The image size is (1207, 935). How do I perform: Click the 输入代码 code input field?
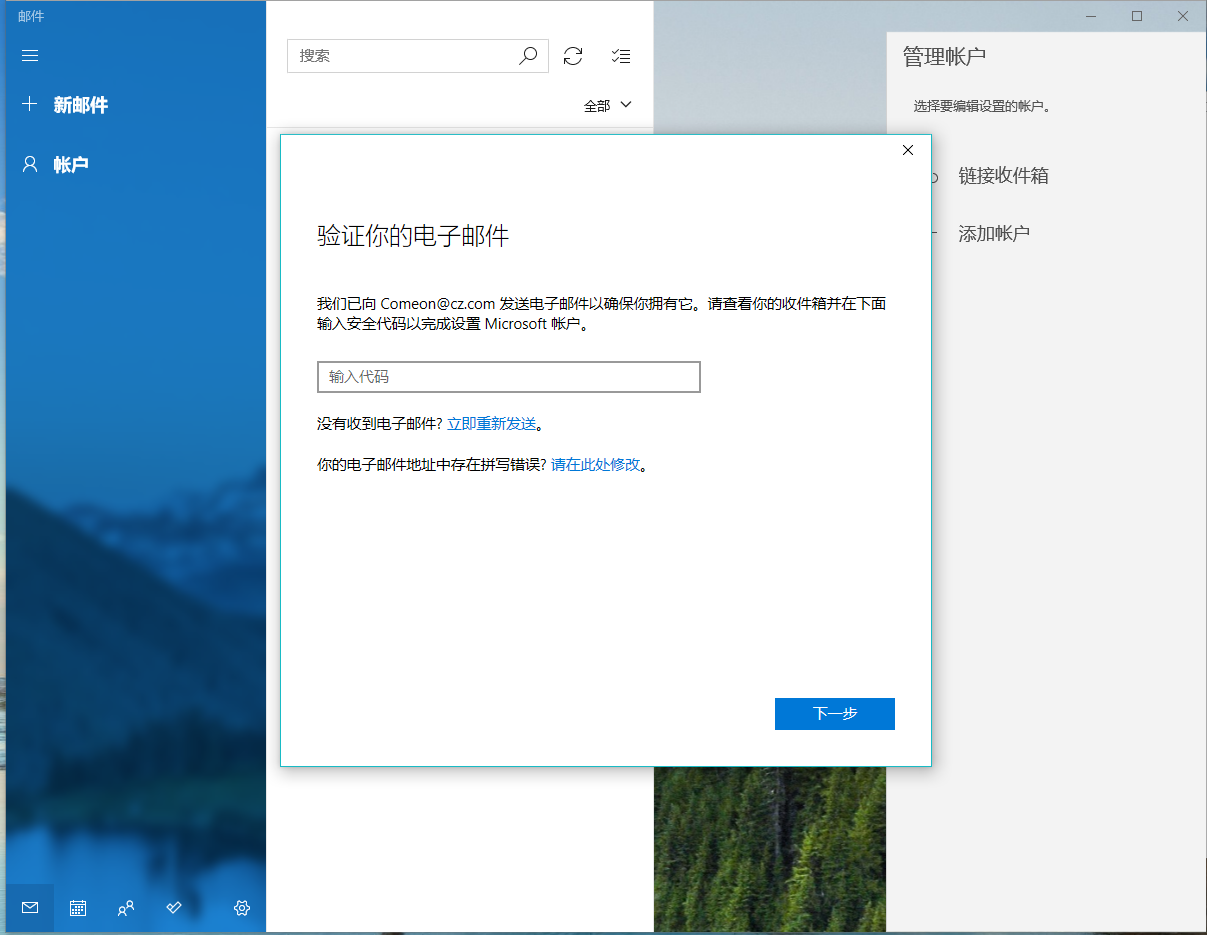[508, 377]
